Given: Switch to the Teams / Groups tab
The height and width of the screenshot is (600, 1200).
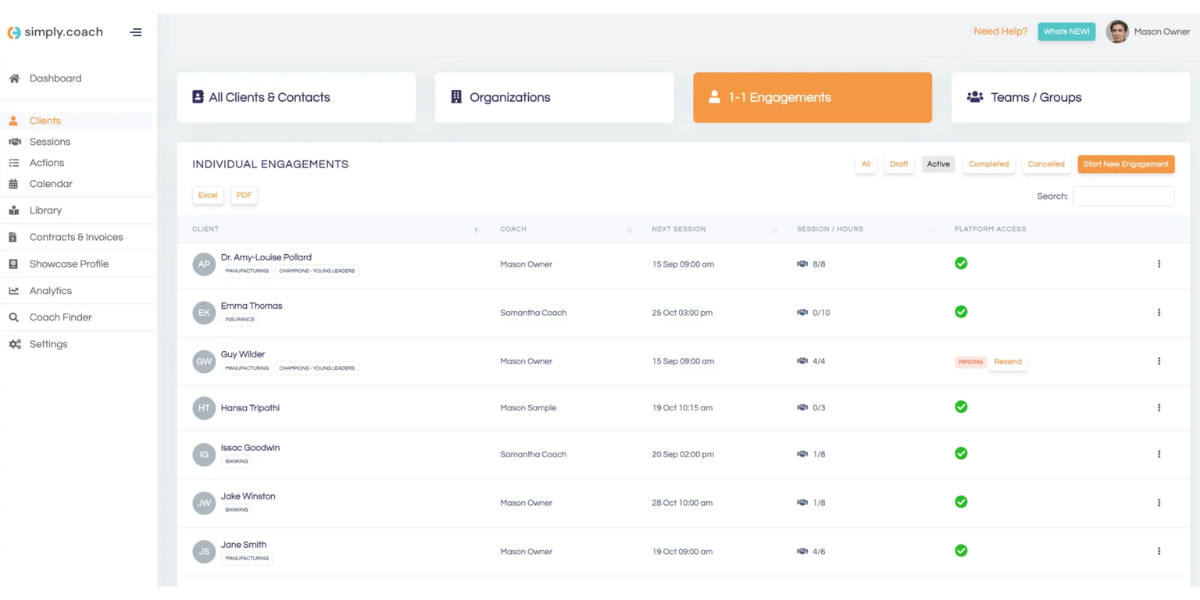Looking at the screenshot, I should coord(1070,97).
